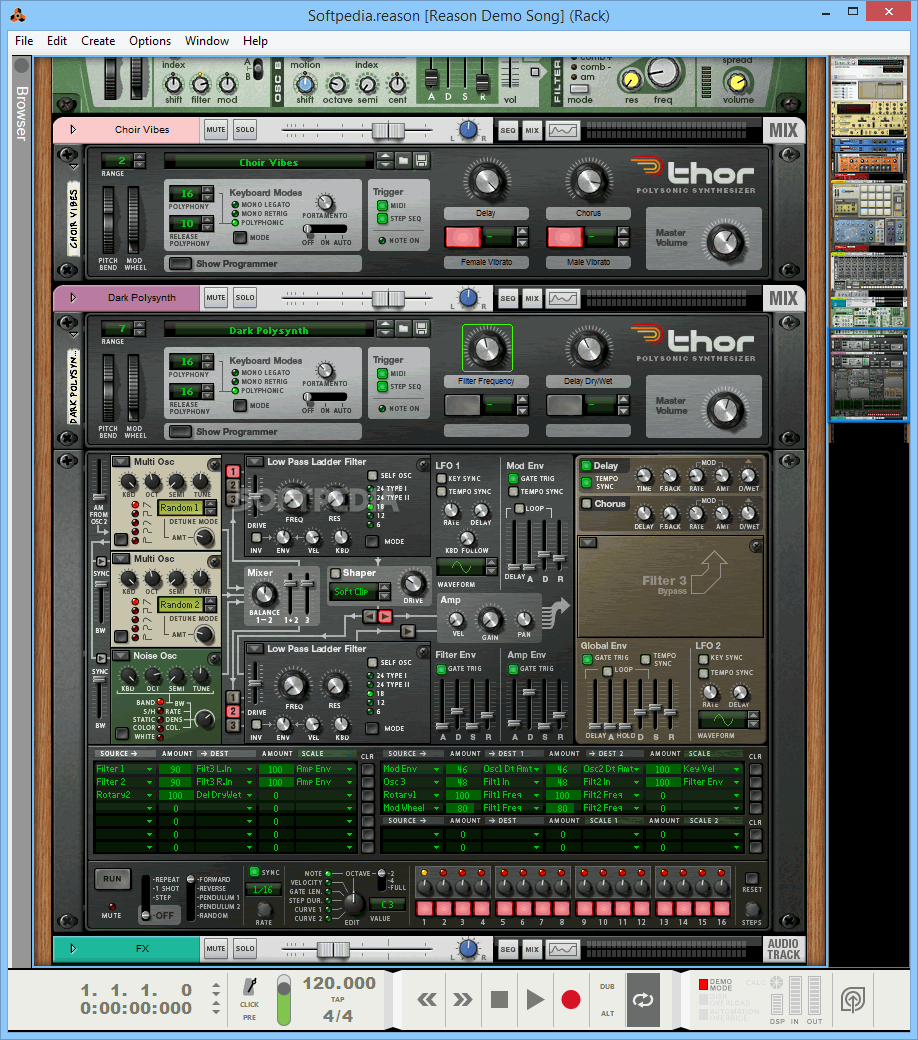This screenshot has width=918, height=1040.
Task: Expand the Choir Vibes track triangle
Action: [73, 130]
